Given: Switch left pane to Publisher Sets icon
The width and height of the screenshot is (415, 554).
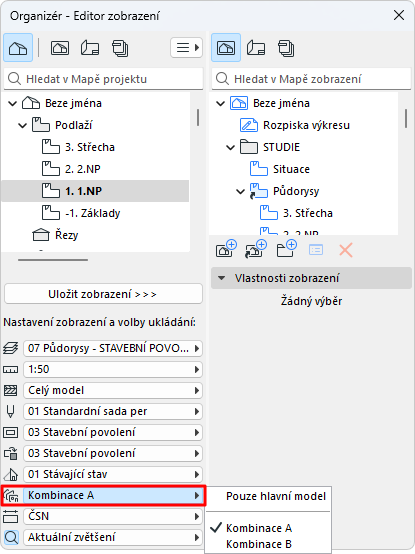Looking at the screenshot, I should 120,48.
